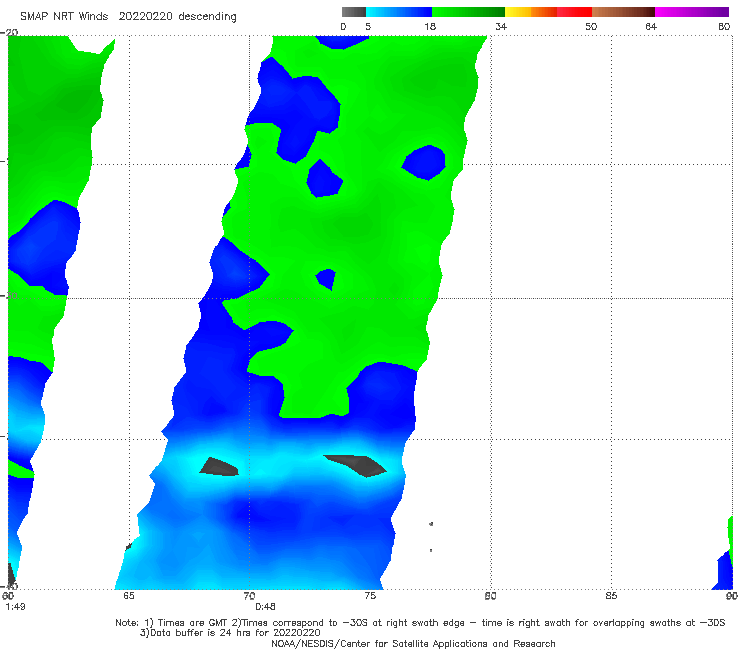740x650 pixels.
Task: Pick the brown 50–64 segment of the color bar
Action: click(x=623, y=12)
